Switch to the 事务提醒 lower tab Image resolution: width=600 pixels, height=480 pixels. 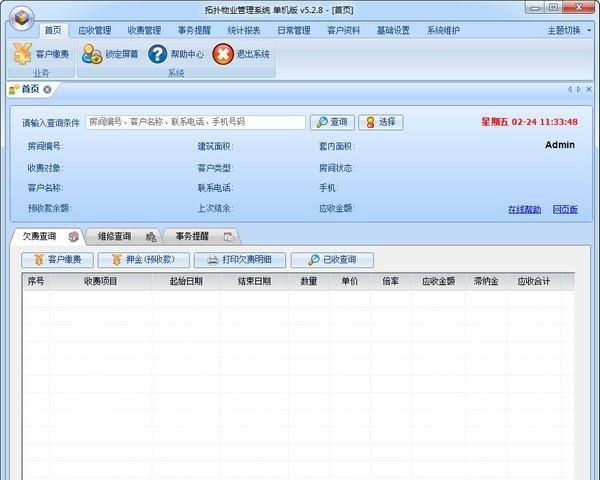coord(201,237)
